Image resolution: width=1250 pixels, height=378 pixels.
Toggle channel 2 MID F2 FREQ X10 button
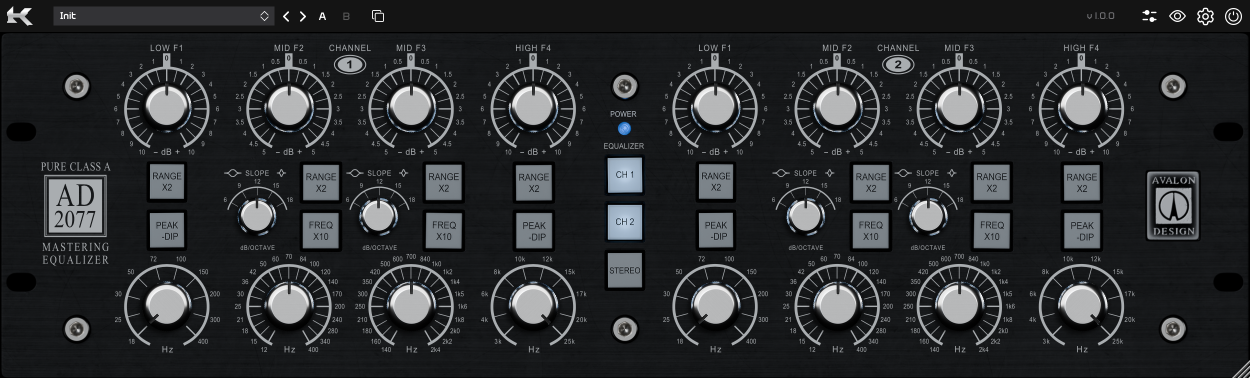[871, 231]
